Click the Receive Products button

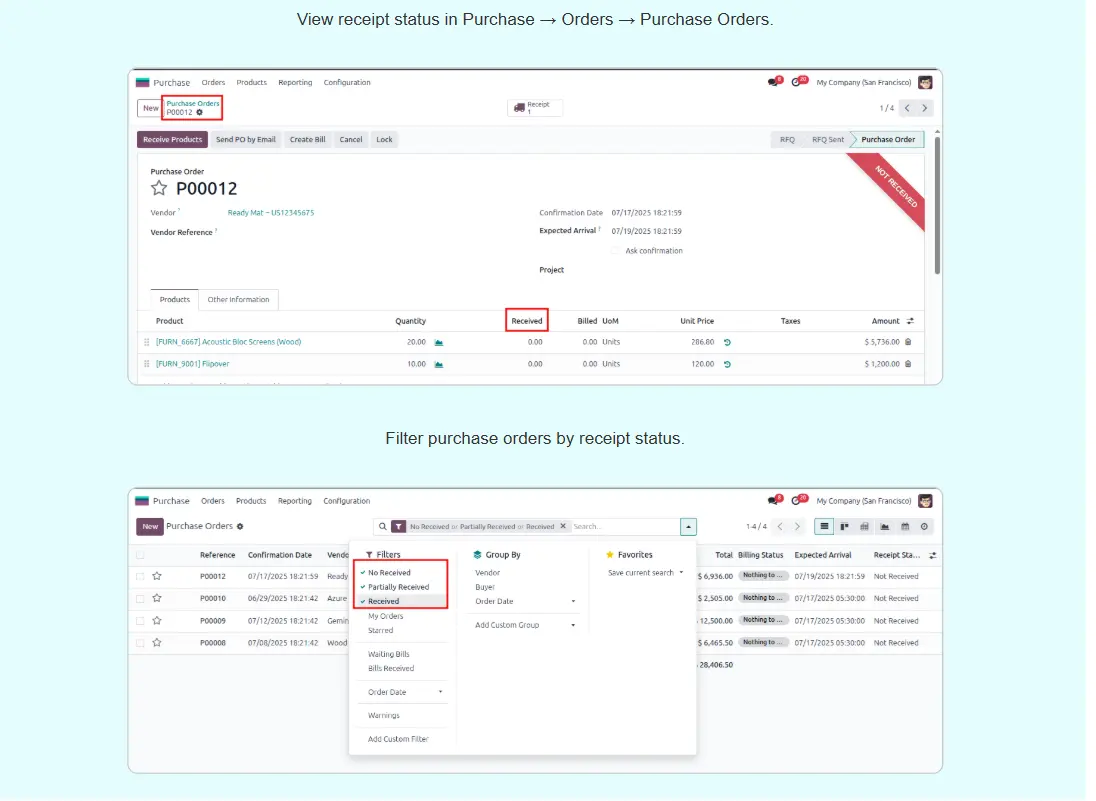point(172,140)
